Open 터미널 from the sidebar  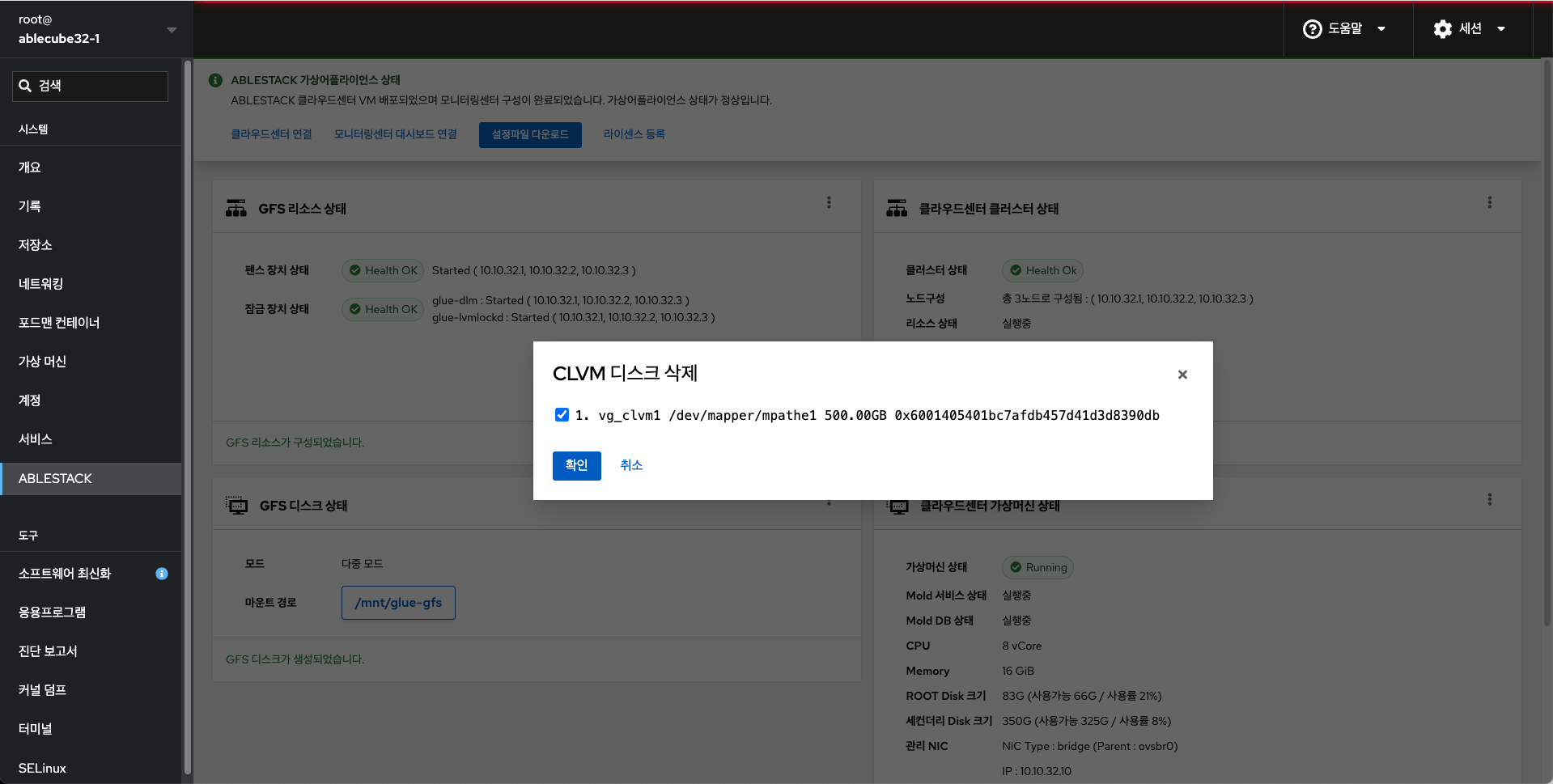point(36,729)
